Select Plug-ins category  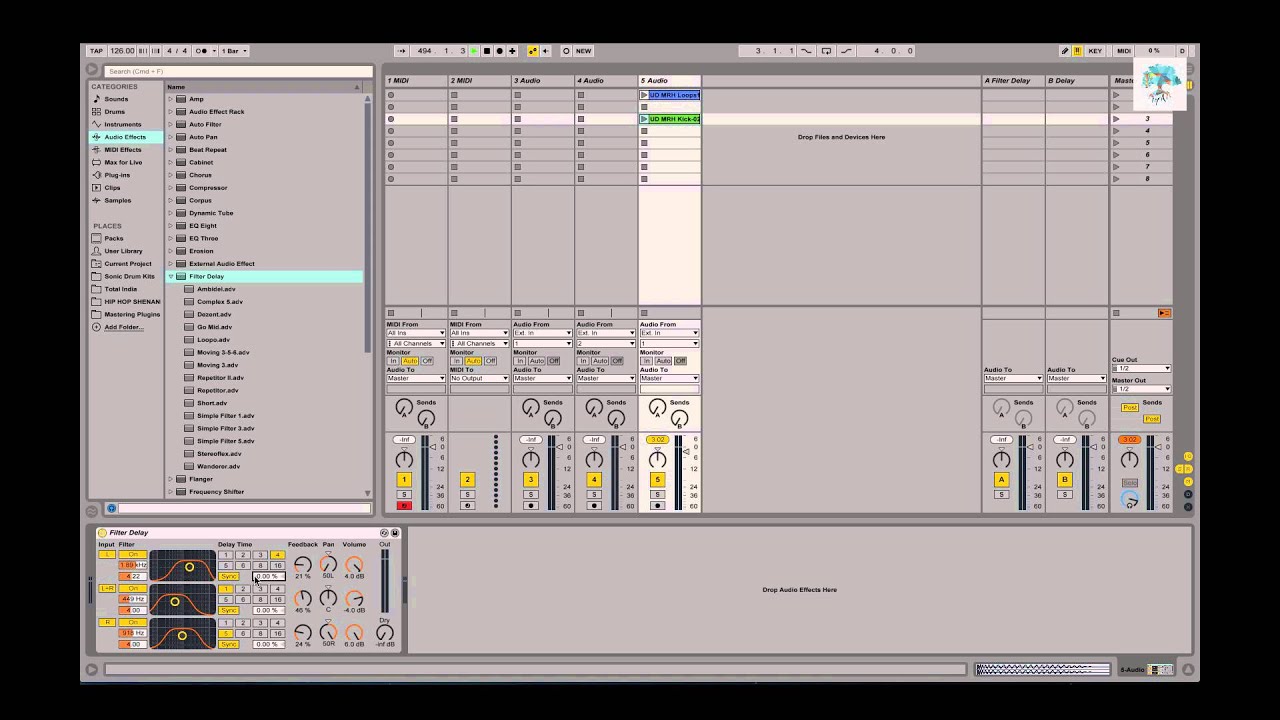tap(117, 175)
